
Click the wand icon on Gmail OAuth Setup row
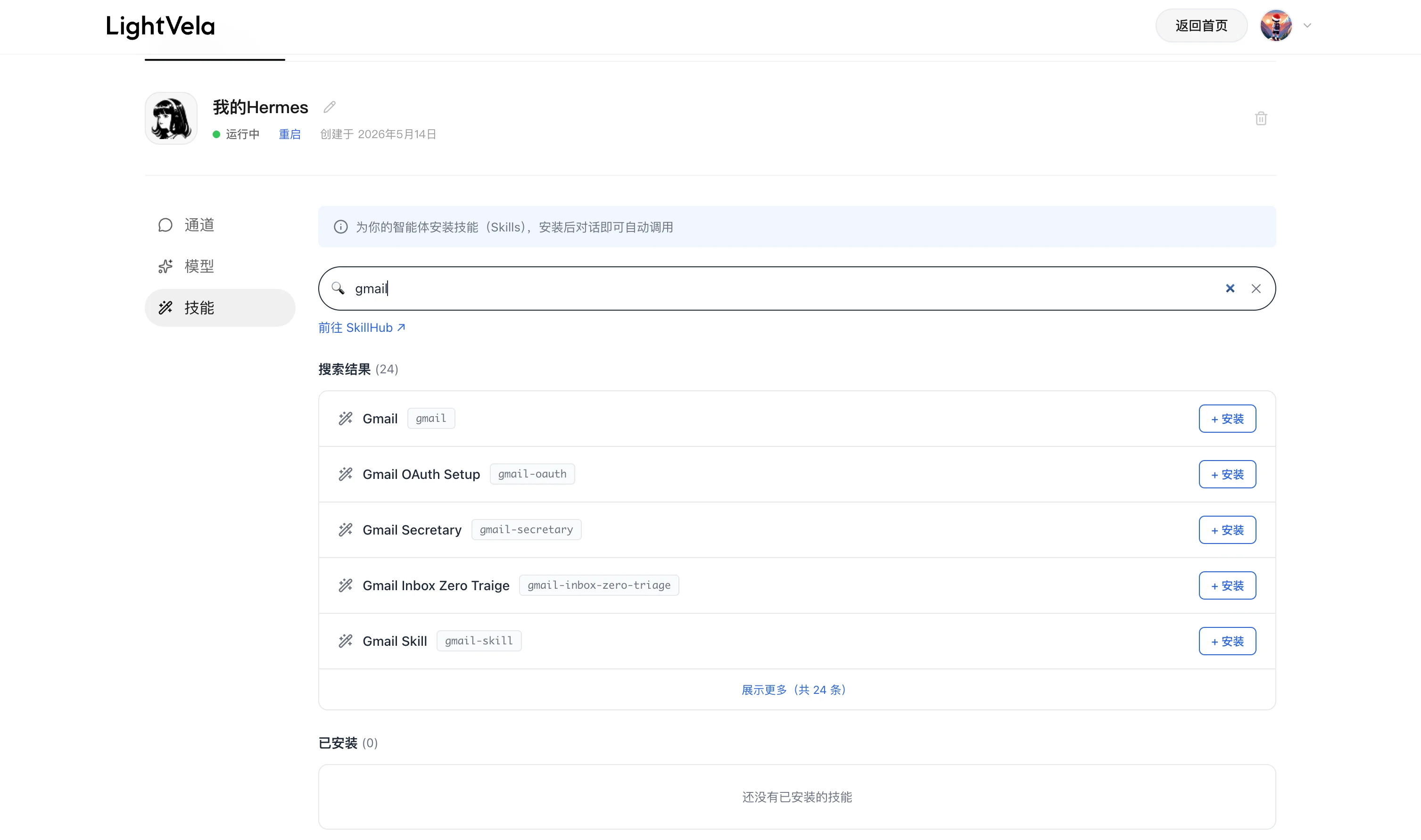[345, 474]
